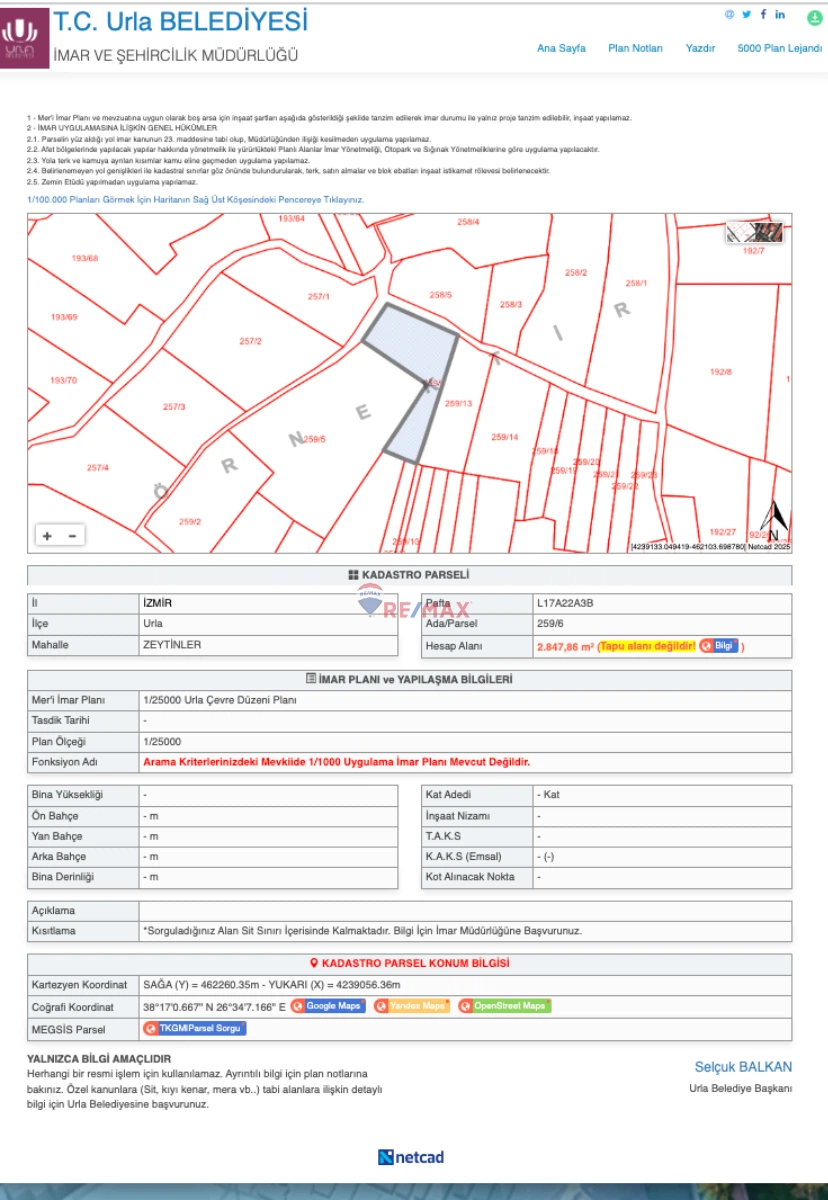Select parcel 193/68 on the map

tap(85, 258)
